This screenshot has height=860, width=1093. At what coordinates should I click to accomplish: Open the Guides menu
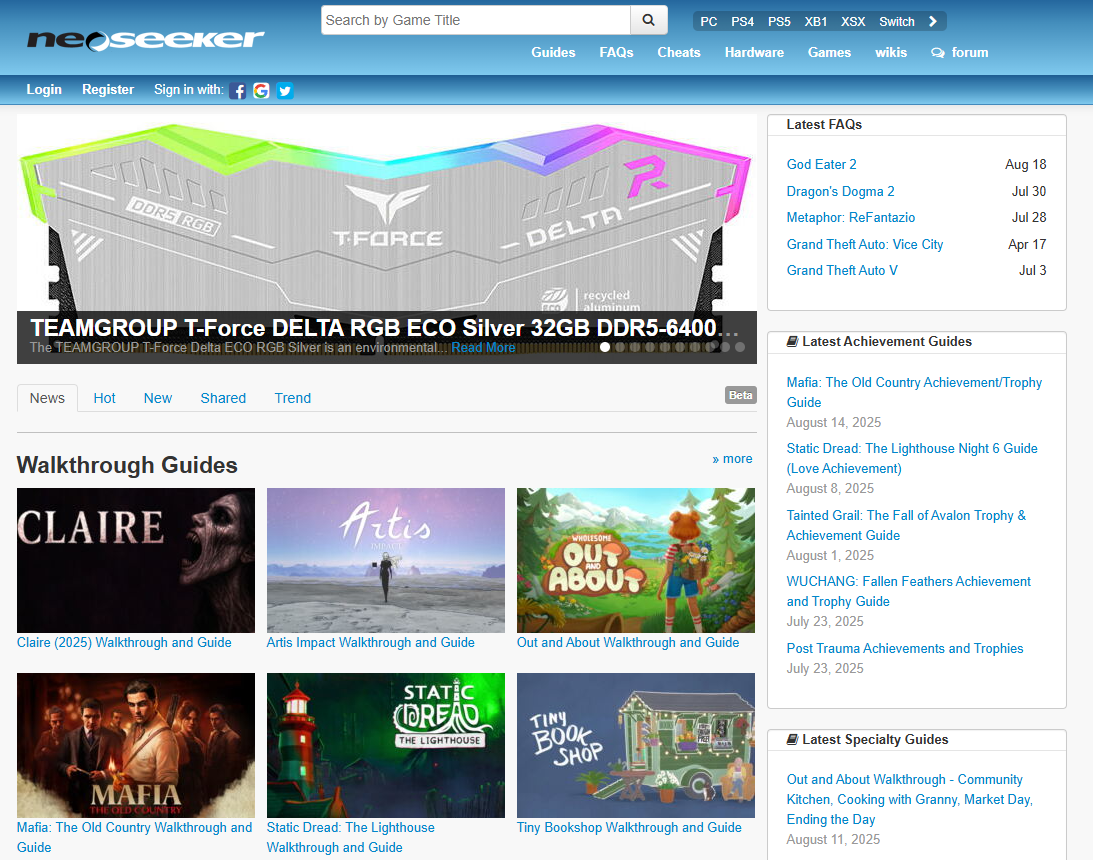553,52
